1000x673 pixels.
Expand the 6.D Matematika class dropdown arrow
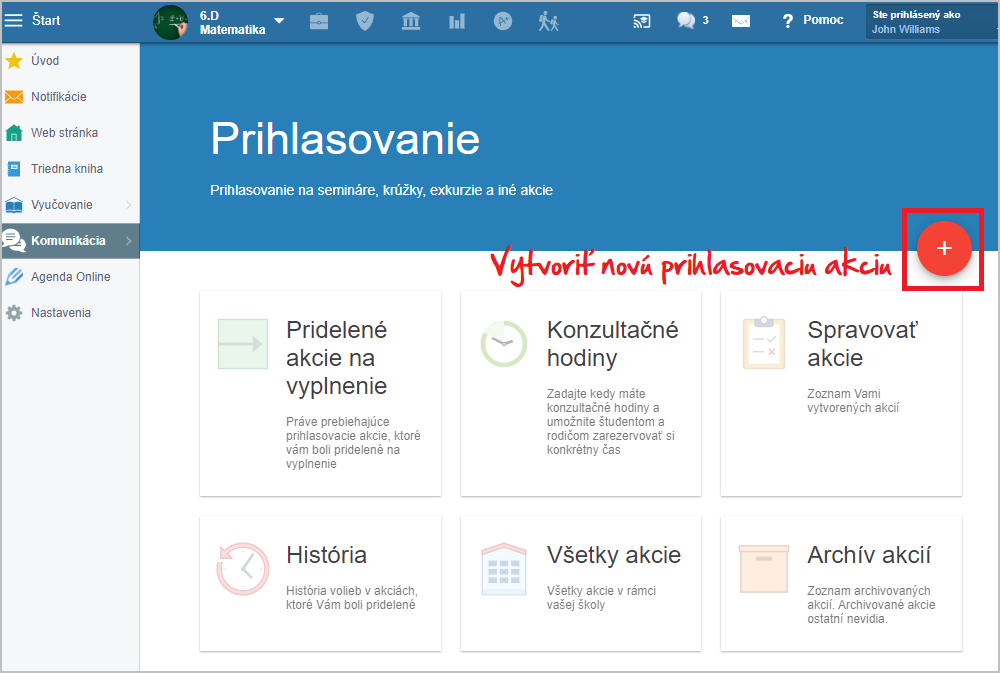point(279,20)
